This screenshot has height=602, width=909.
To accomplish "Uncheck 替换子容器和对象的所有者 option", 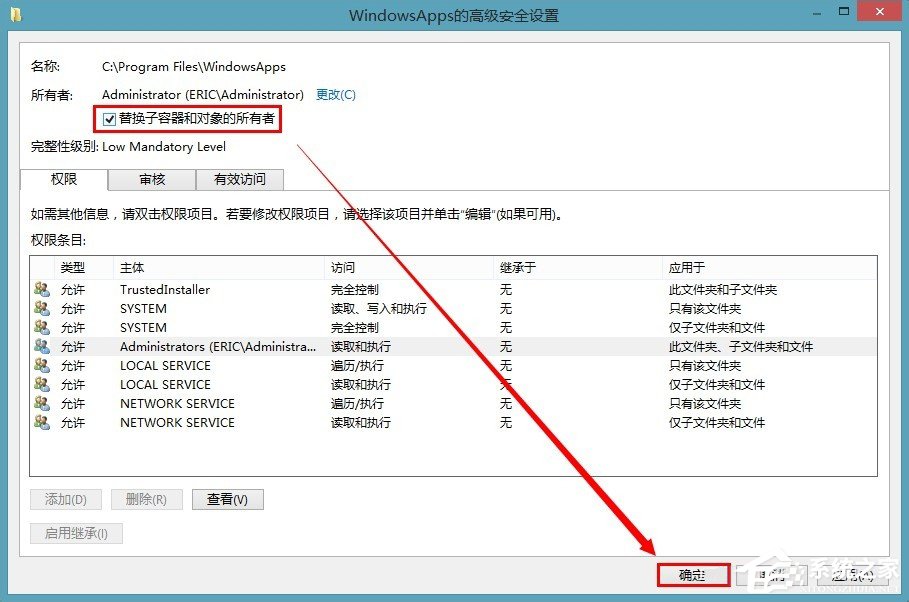I will 108,119.
